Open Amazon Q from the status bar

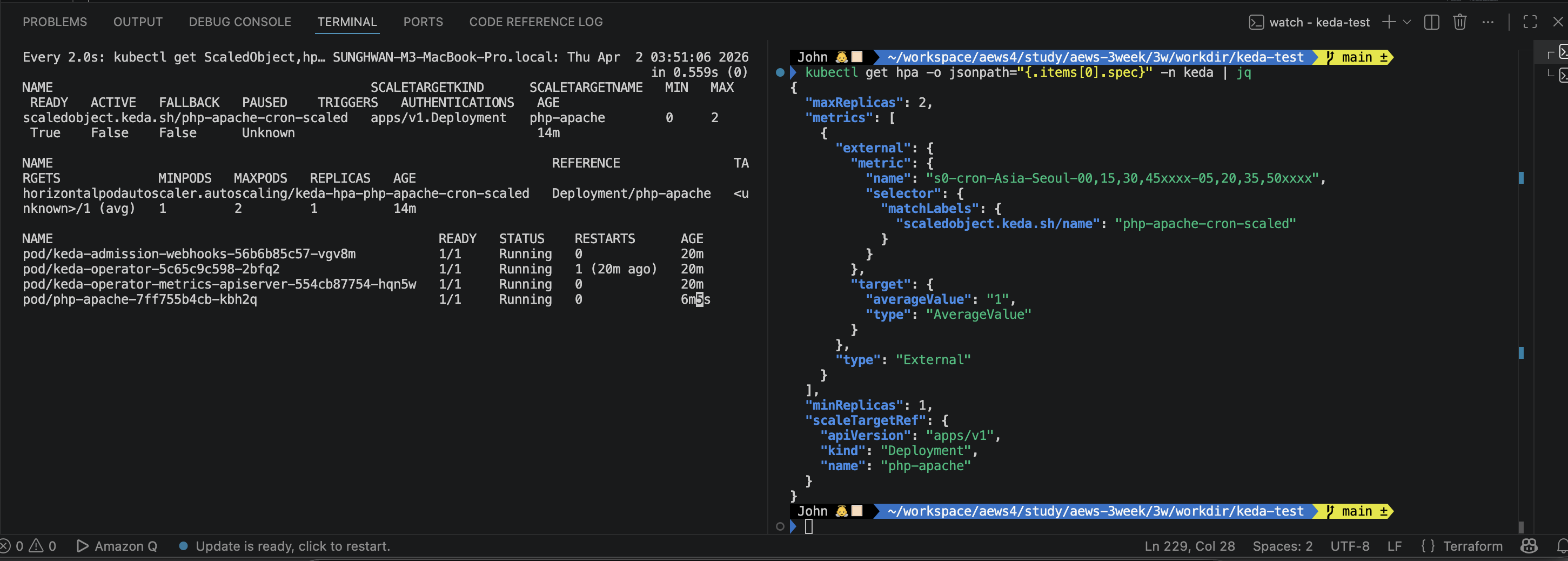tap(116, 546)
